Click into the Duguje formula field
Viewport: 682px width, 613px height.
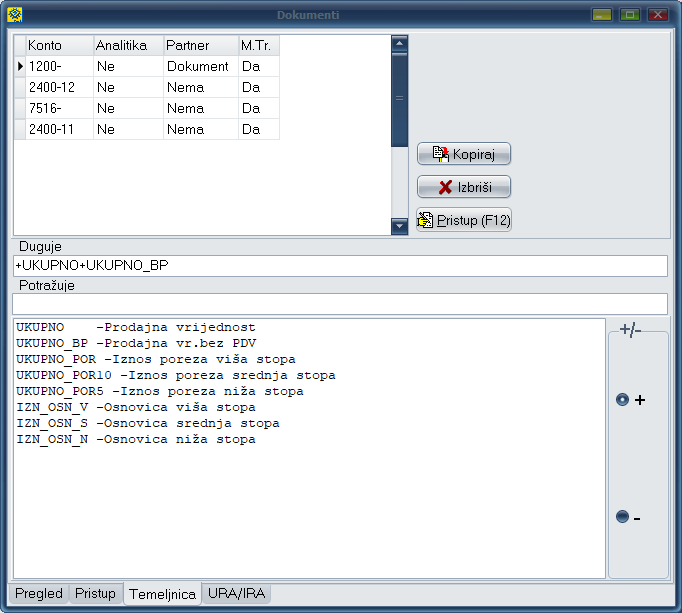tap(340, 265)
